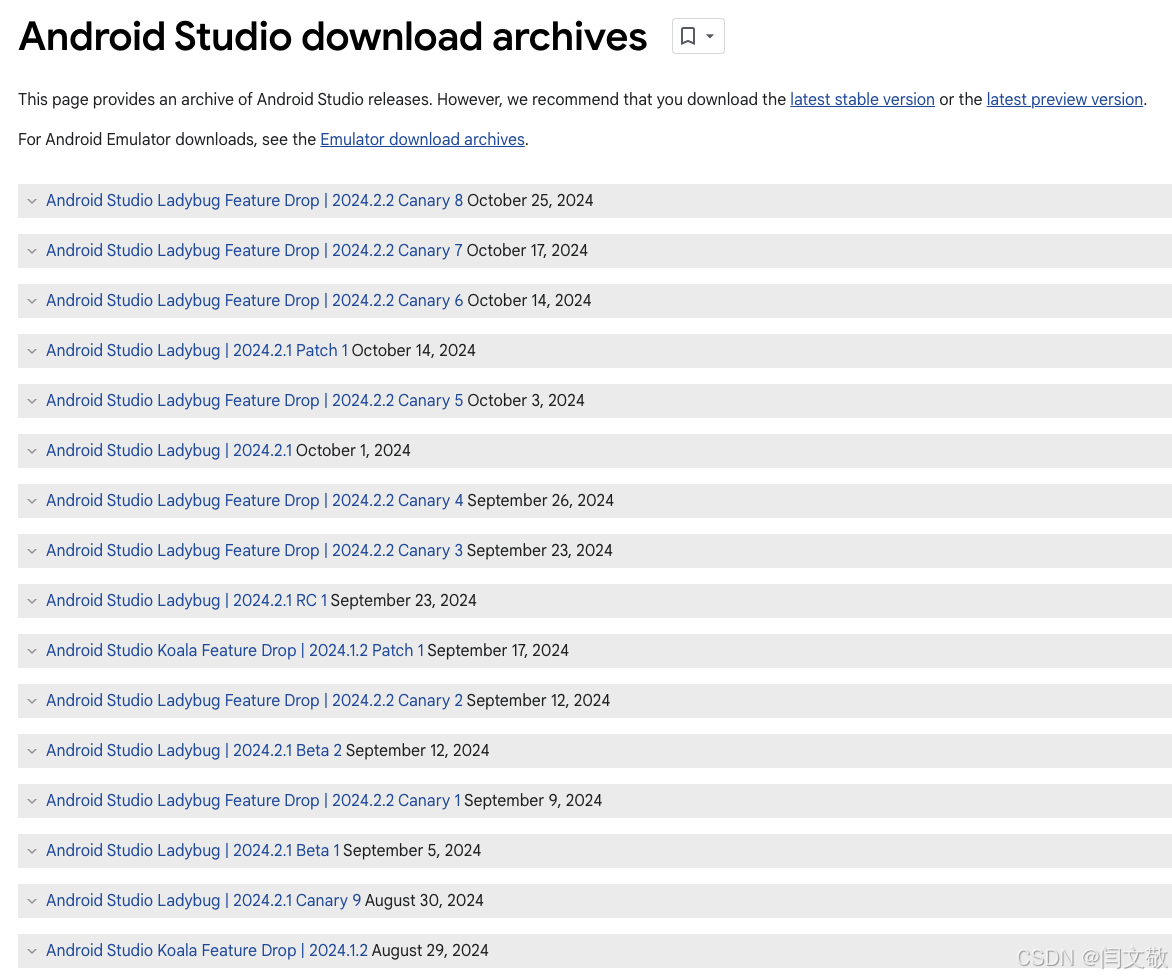Expand the chevron for Ladybug 2024.2.1 Beta 1
The width and height of the screenshot is (1172, 978).
tap(31, 852)
